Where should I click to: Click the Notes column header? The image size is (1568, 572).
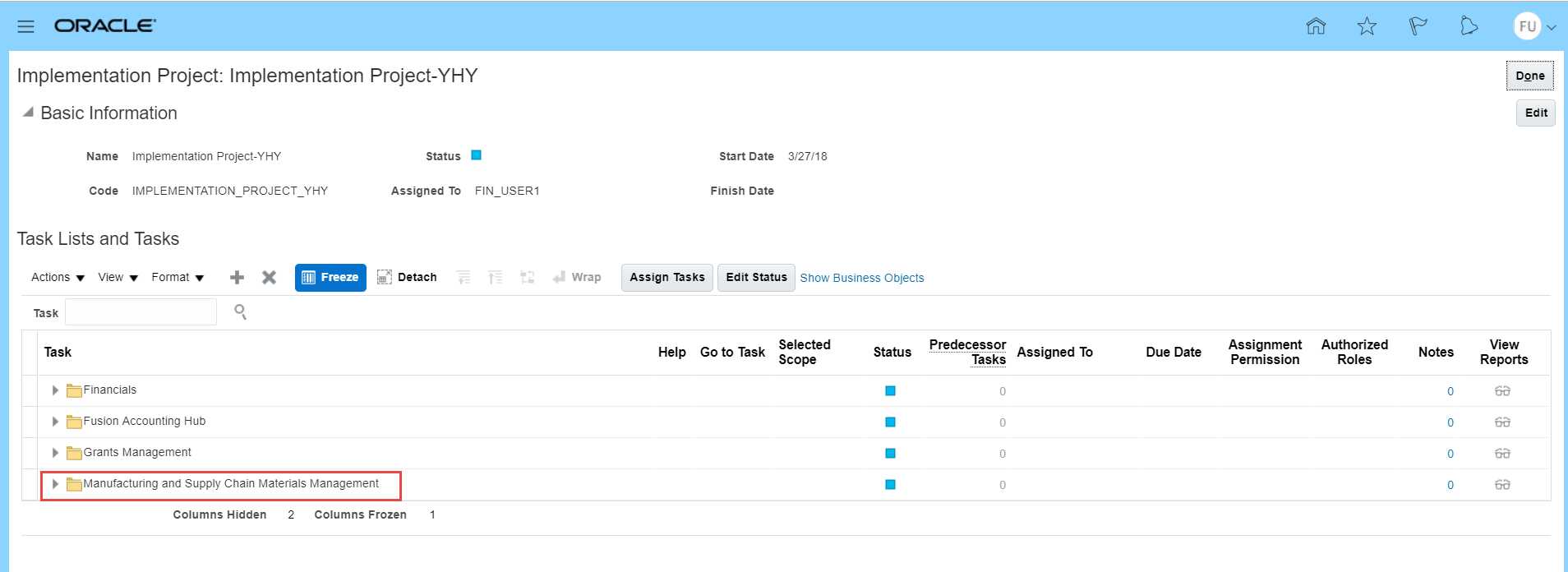(x=1436, y=352)
